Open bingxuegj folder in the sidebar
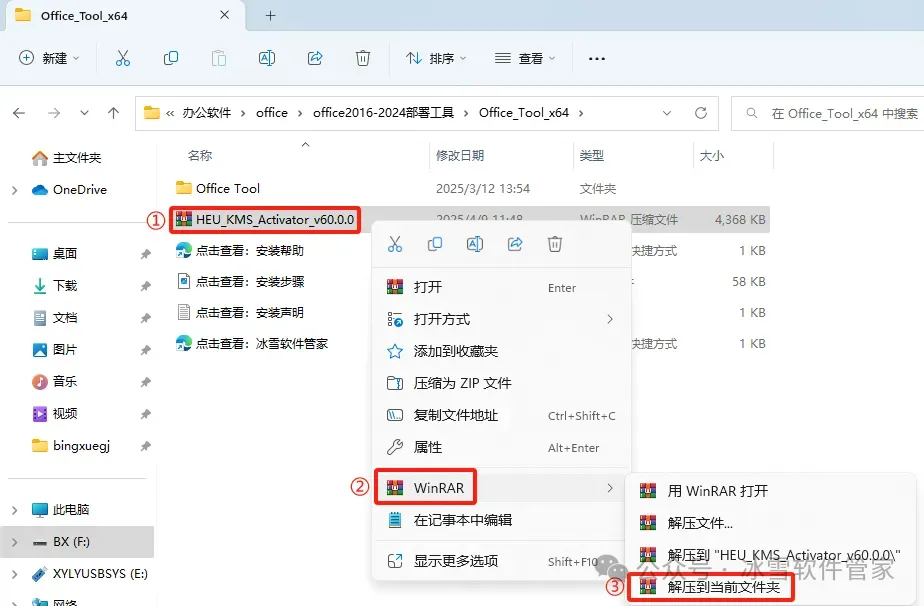924x606 pixels. (x=71, y=446)
